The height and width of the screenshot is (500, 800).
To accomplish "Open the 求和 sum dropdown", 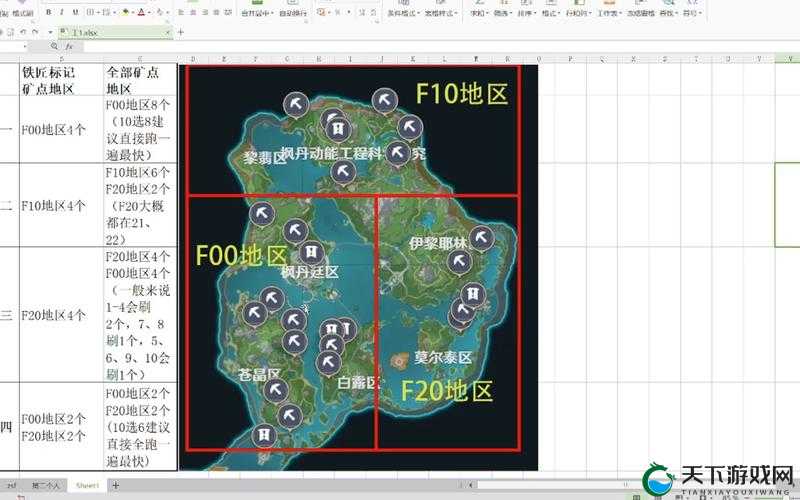I will point(479,13).
